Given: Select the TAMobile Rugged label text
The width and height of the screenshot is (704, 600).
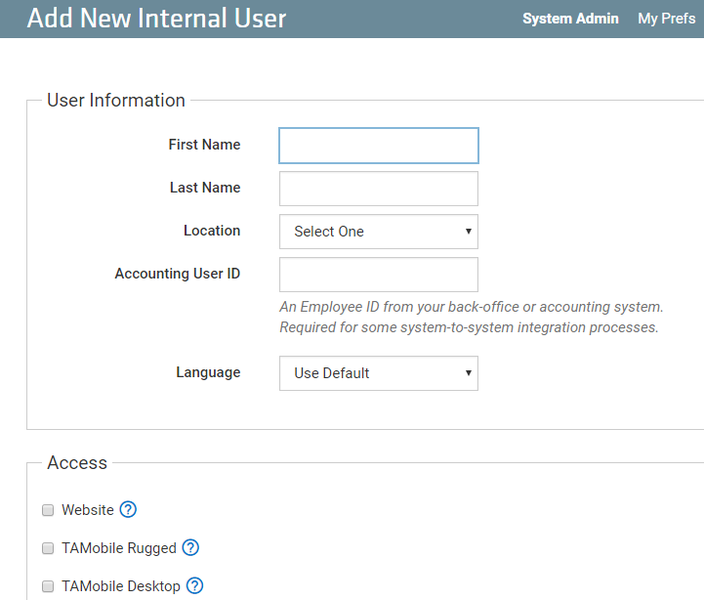Looking at the screenshot, I should coord(119,548).
